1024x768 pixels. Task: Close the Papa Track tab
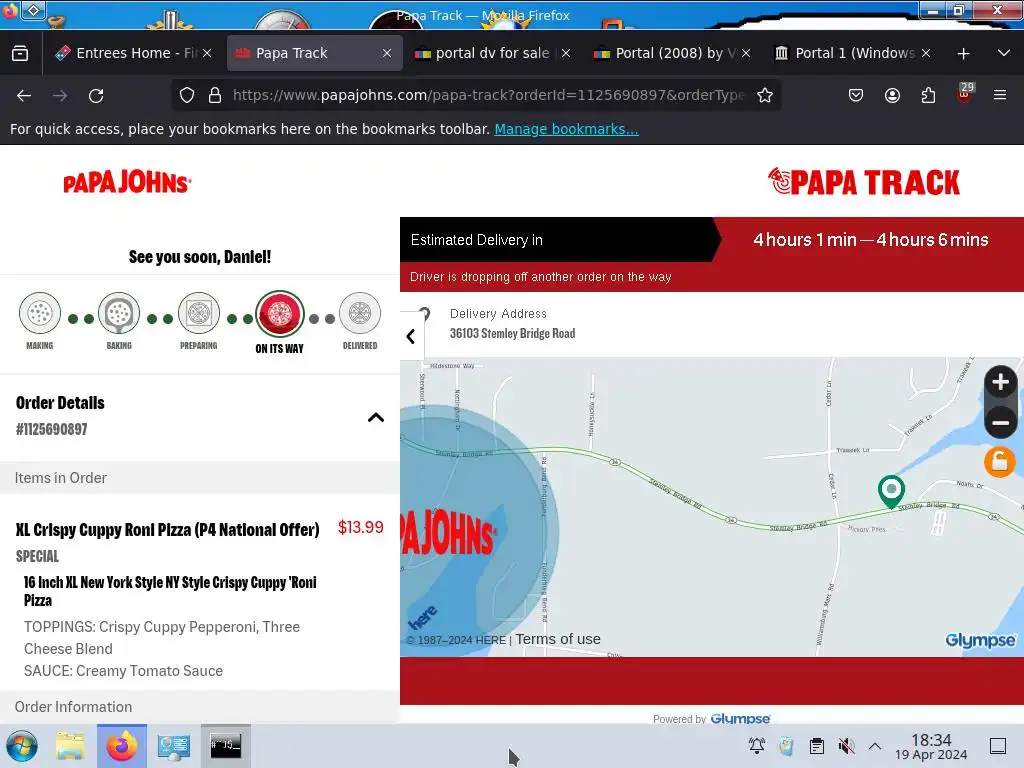pos(387,53)
